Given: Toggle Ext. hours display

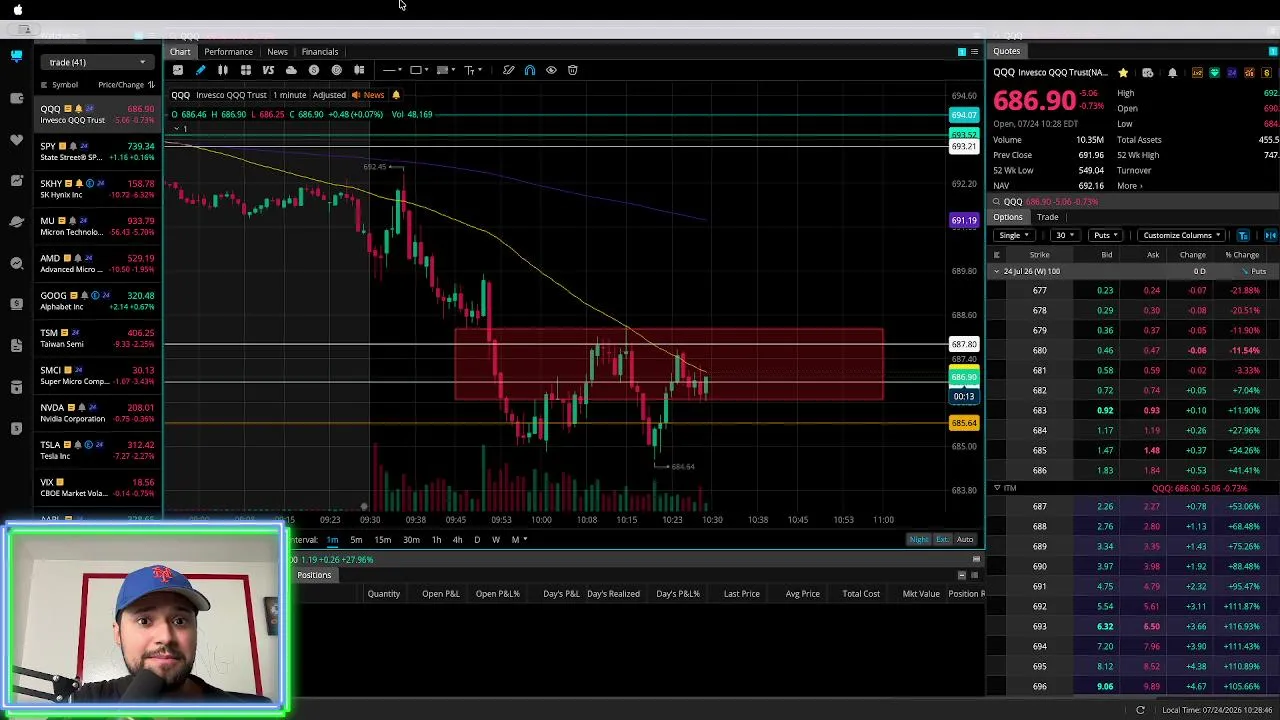Looking at the screenshot, I should [x=942, y=540].
